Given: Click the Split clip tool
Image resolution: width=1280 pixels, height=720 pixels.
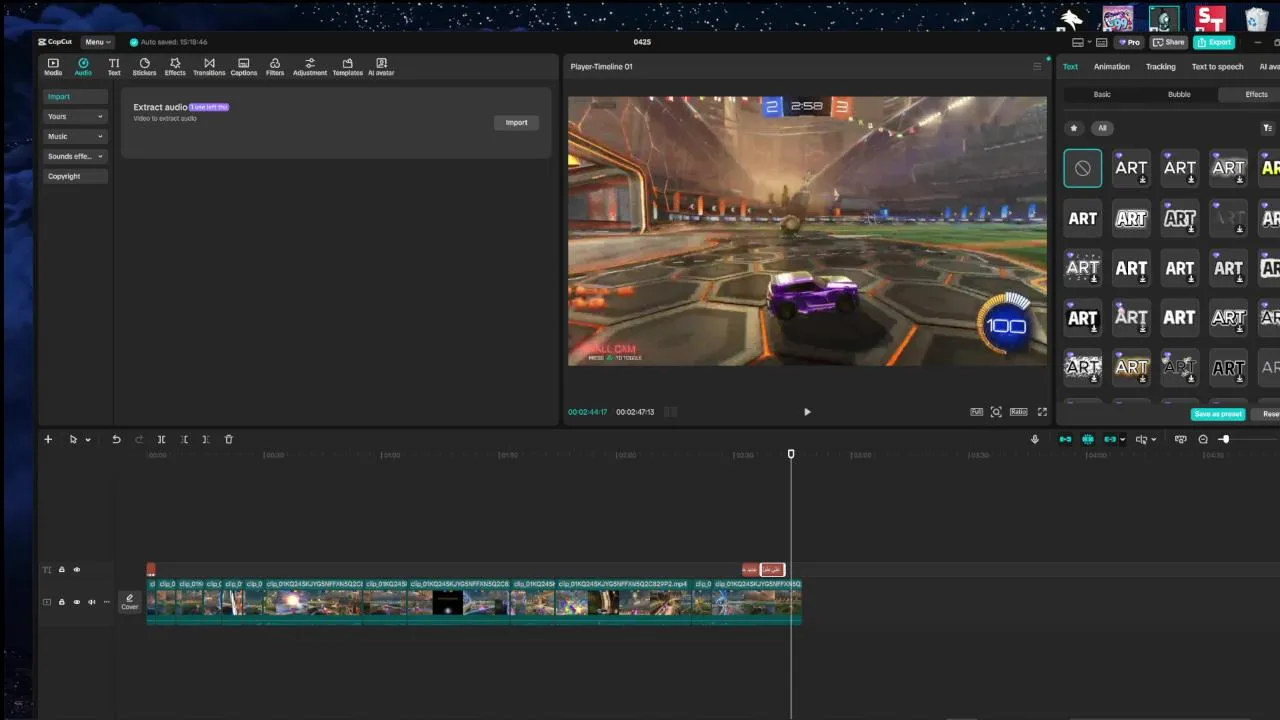Looking at the screenshot, I should (161, 439).
